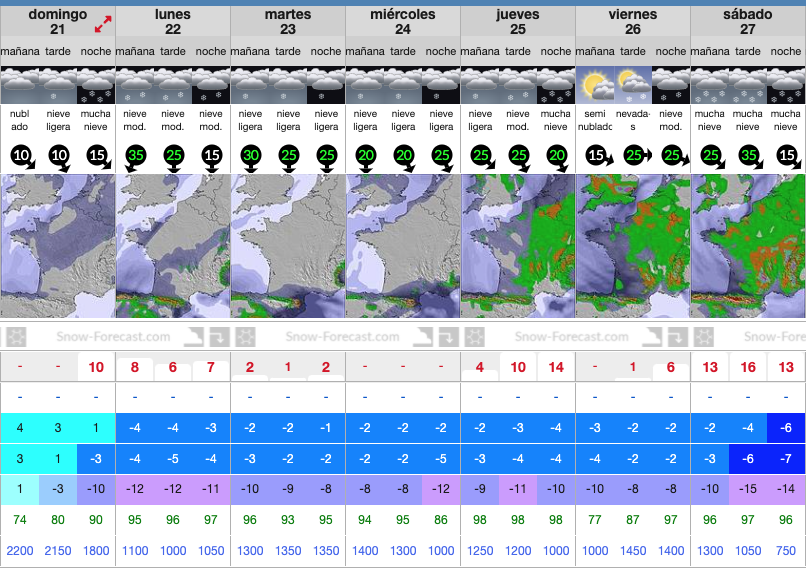The width and height of the screenshot is (806, 568).
Task: Select the wind speed 30 icon under martes mañana
Action: pos(250,155)
